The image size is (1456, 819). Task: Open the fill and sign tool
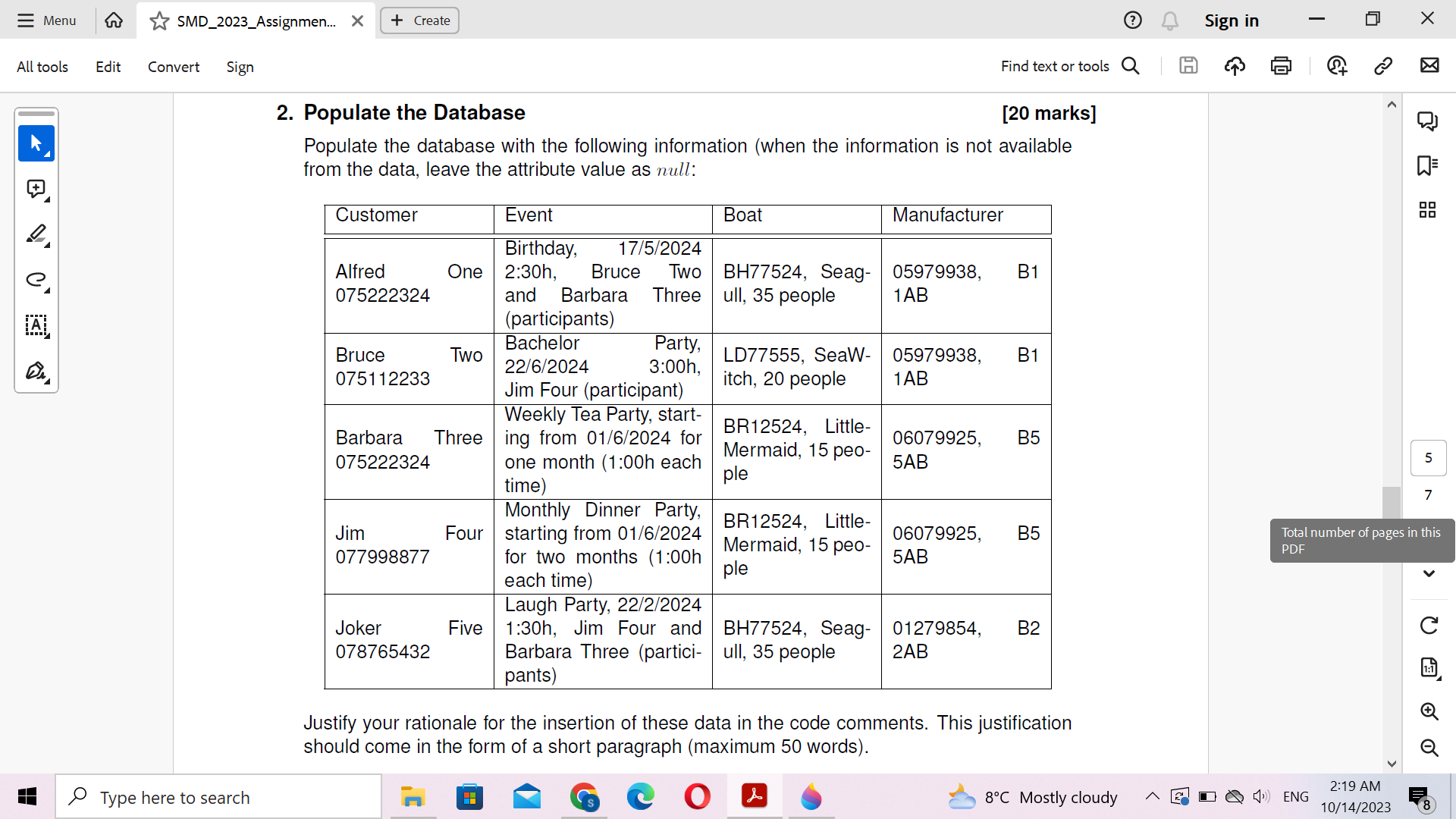[x=36, y=371]
